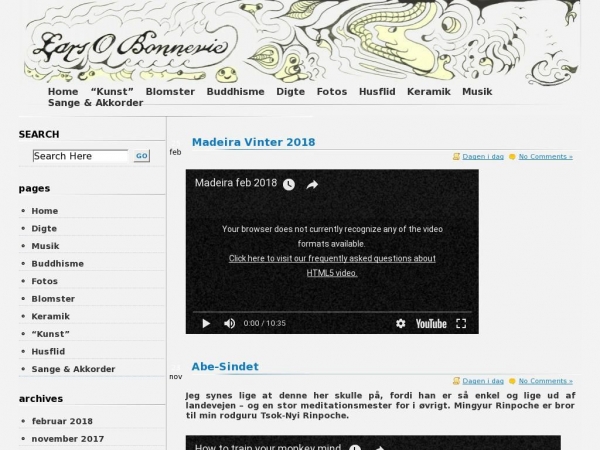This screenshot has width=600, height=450.
Task: Click category scroll icon beside Abe-Sindet's Dagen i dag
Action: 456,381
